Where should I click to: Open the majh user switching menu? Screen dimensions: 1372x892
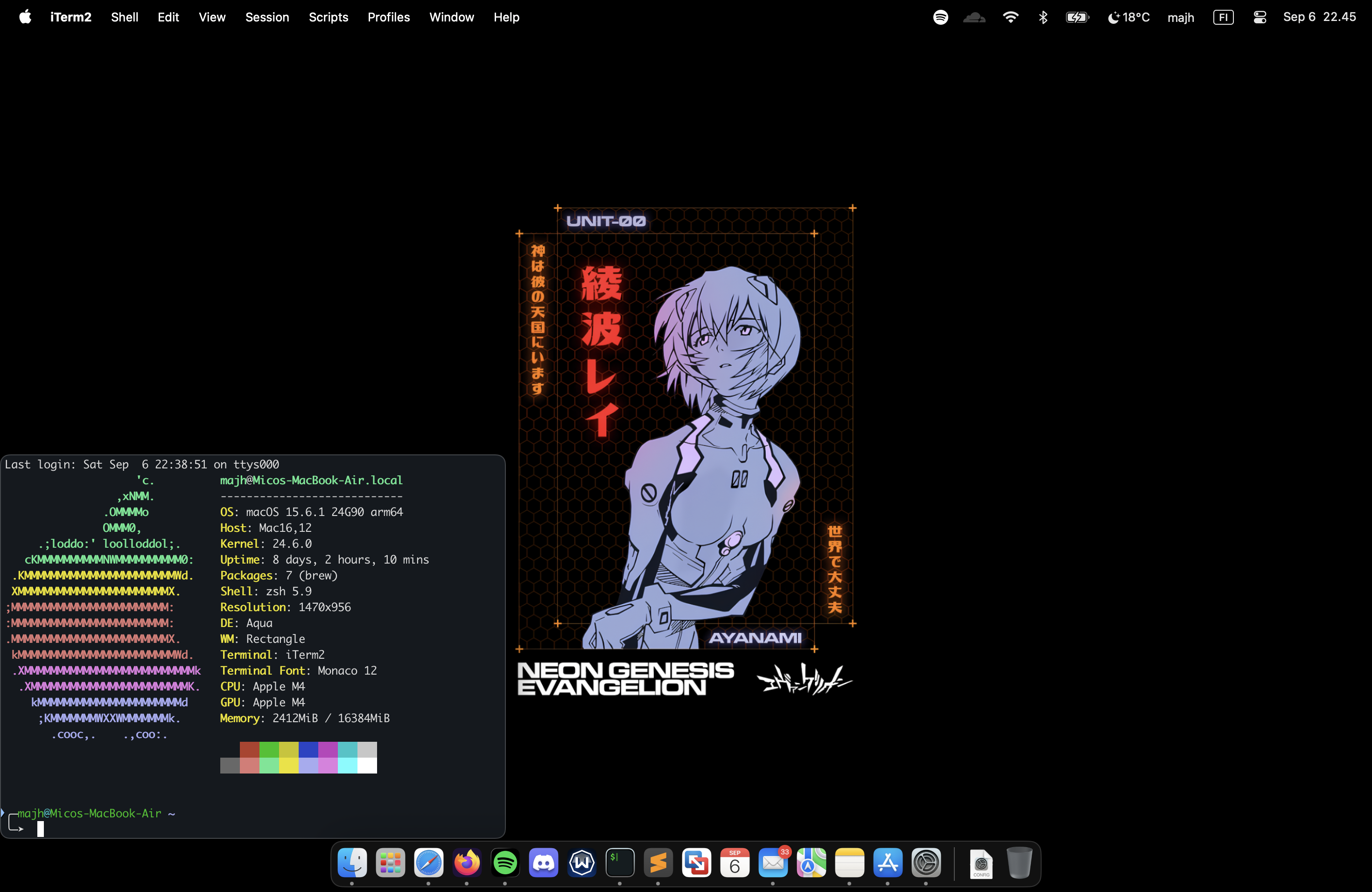(1181, 17)
